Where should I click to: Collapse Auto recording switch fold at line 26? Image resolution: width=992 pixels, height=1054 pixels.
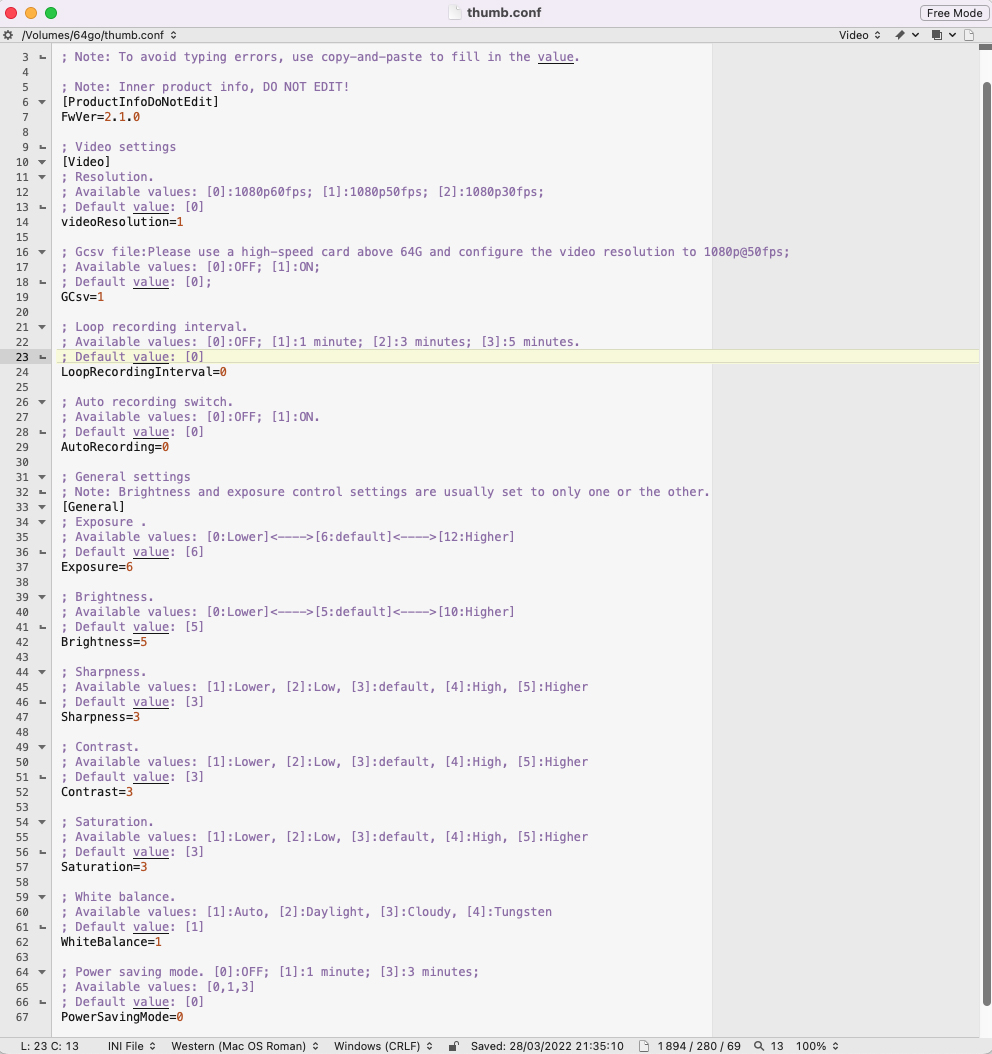(x=42, y=402)
